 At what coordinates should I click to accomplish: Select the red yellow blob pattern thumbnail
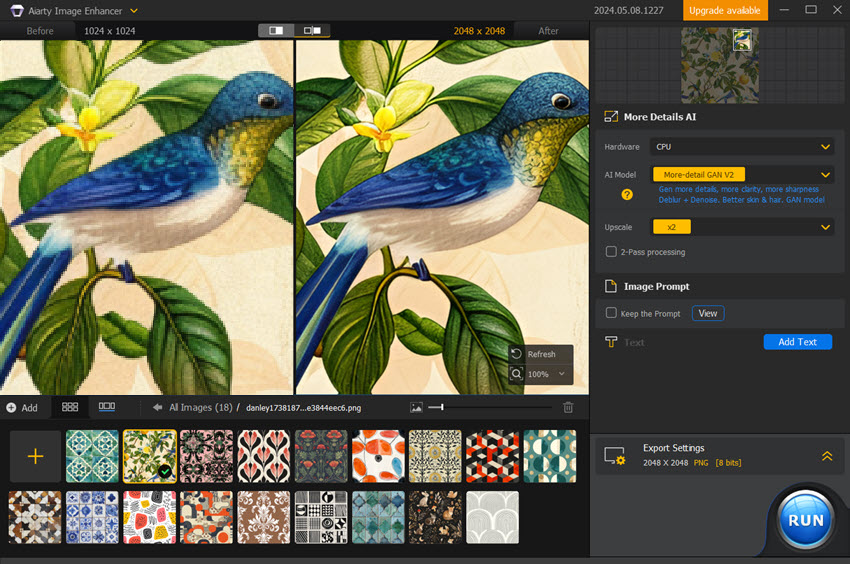click(x=150, y=517)
